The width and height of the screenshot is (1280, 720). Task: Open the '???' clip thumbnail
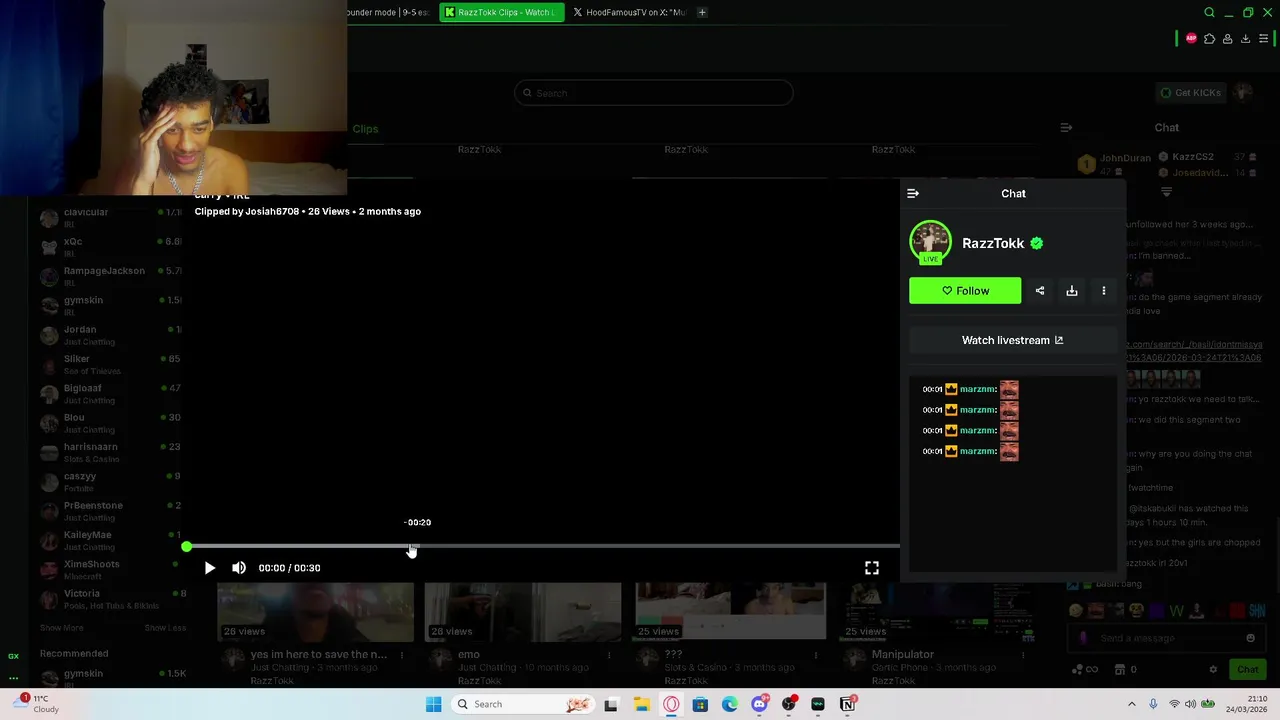pyautogui.click(x=730, y=613)
